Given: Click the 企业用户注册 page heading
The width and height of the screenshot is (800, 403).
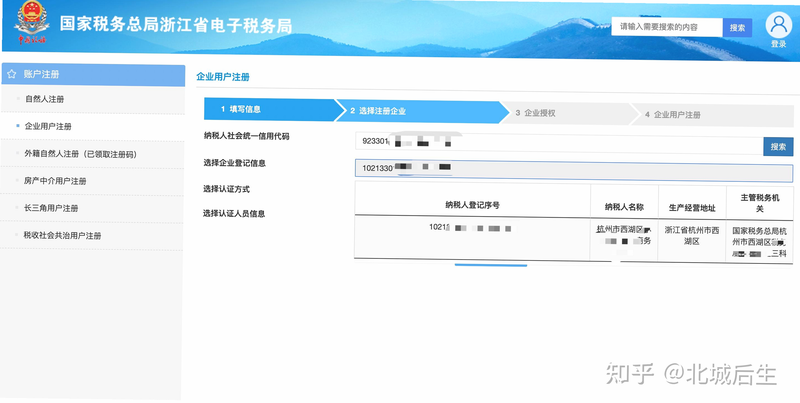Looking at the screenshot, I should [223, 77].
